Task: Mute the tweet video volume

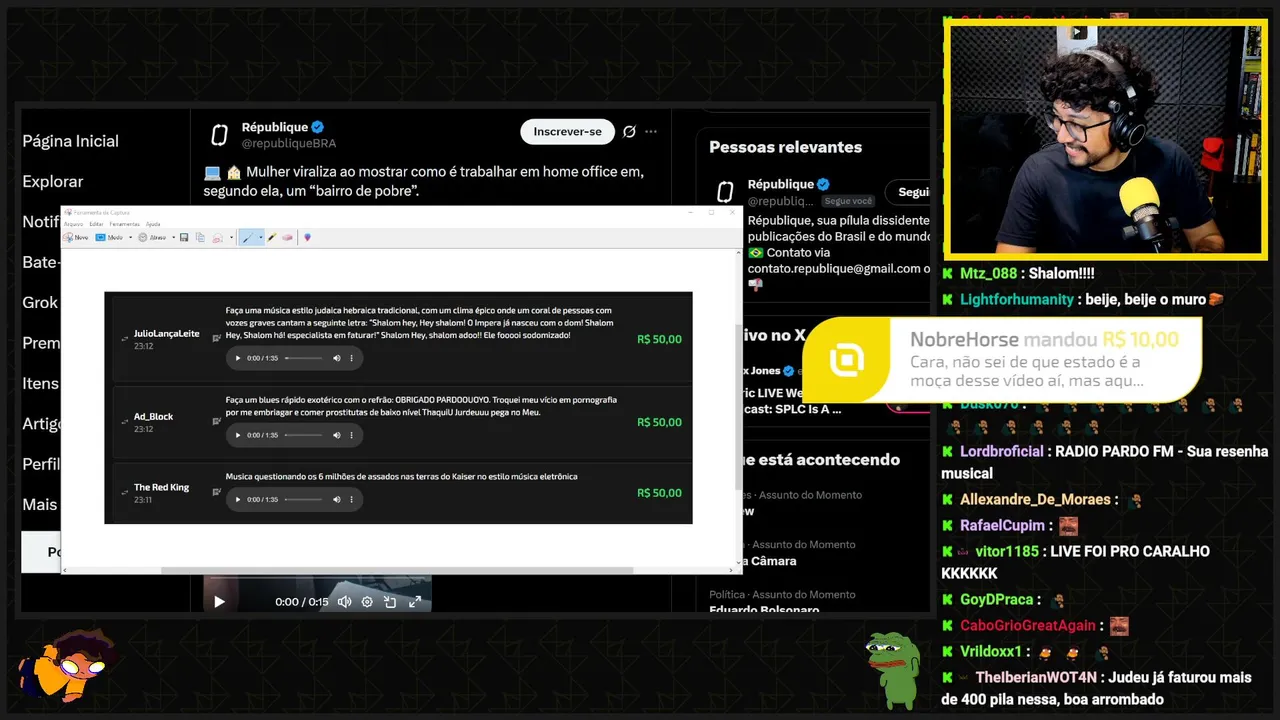Action: pos(344,602)
